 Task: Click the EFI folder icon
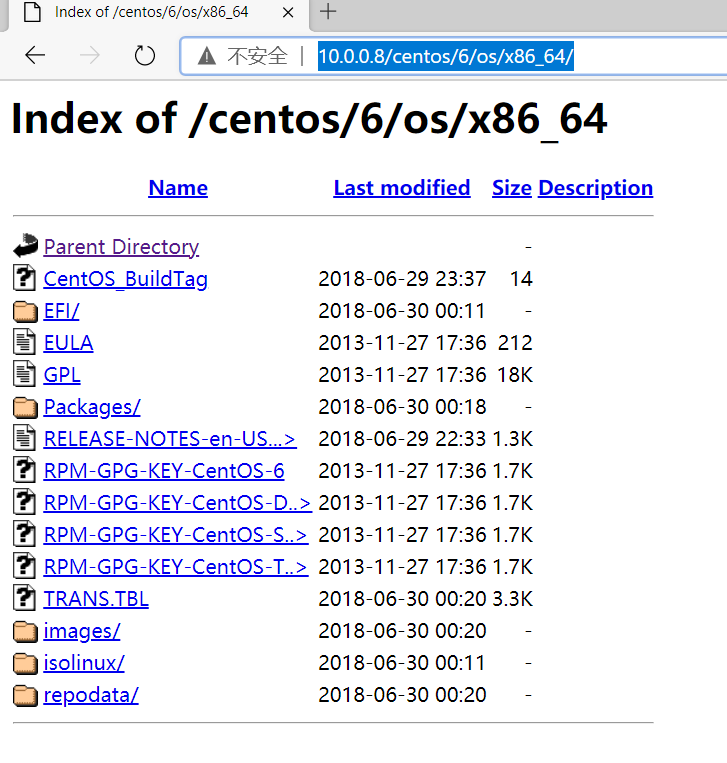pyautogui.click(x=25, y=311)
